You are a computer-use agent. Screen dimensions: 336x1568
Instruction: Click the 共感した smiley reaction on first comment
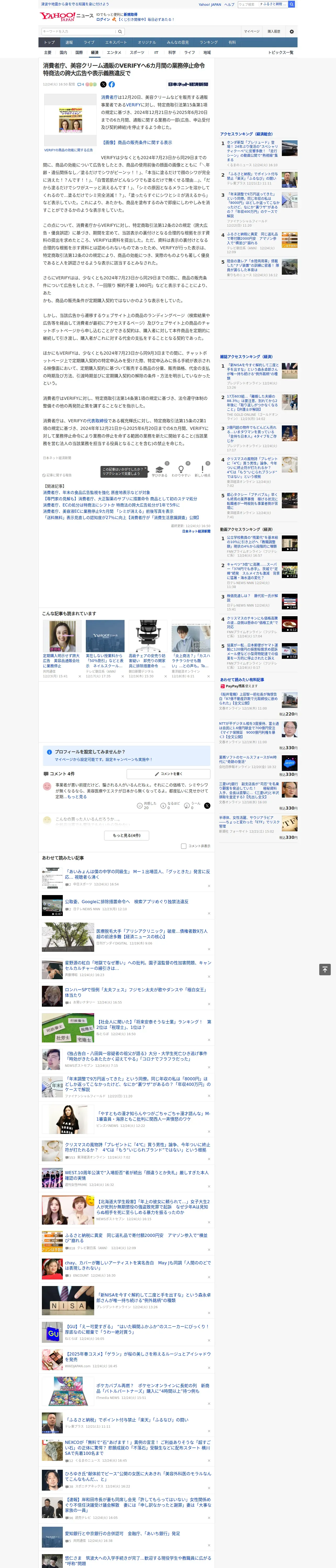pyautogui.click(x=140, y=805)
